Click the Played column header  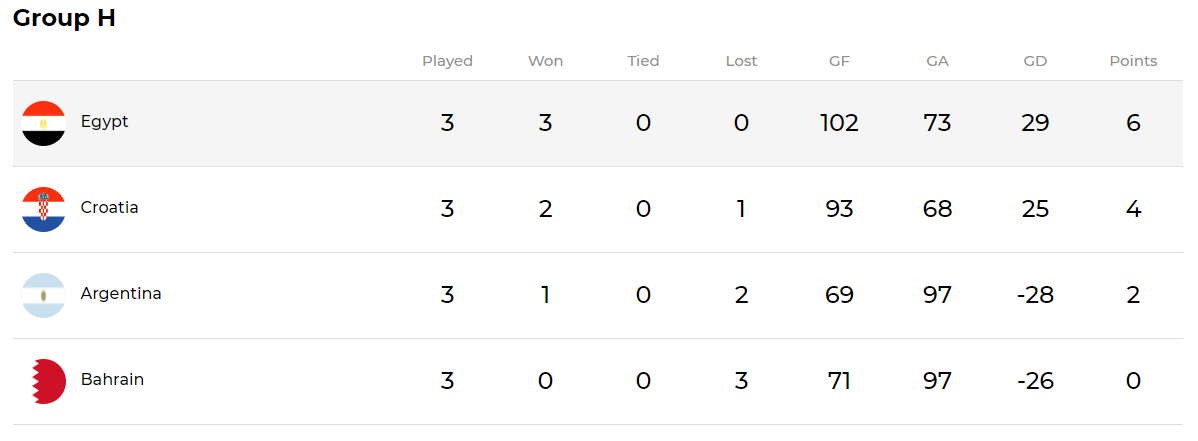pyautogui.click(x=447, y=61)
